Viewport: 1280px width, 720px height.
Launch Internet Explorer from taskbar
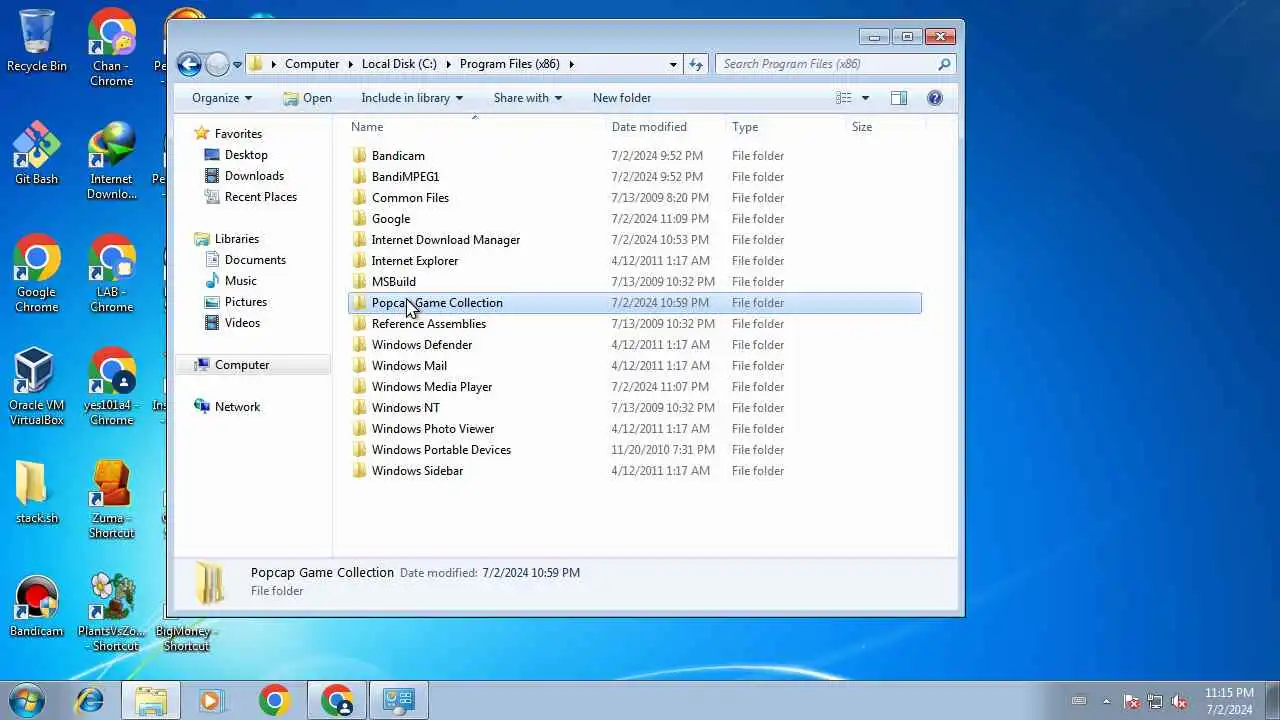(89, 700)
